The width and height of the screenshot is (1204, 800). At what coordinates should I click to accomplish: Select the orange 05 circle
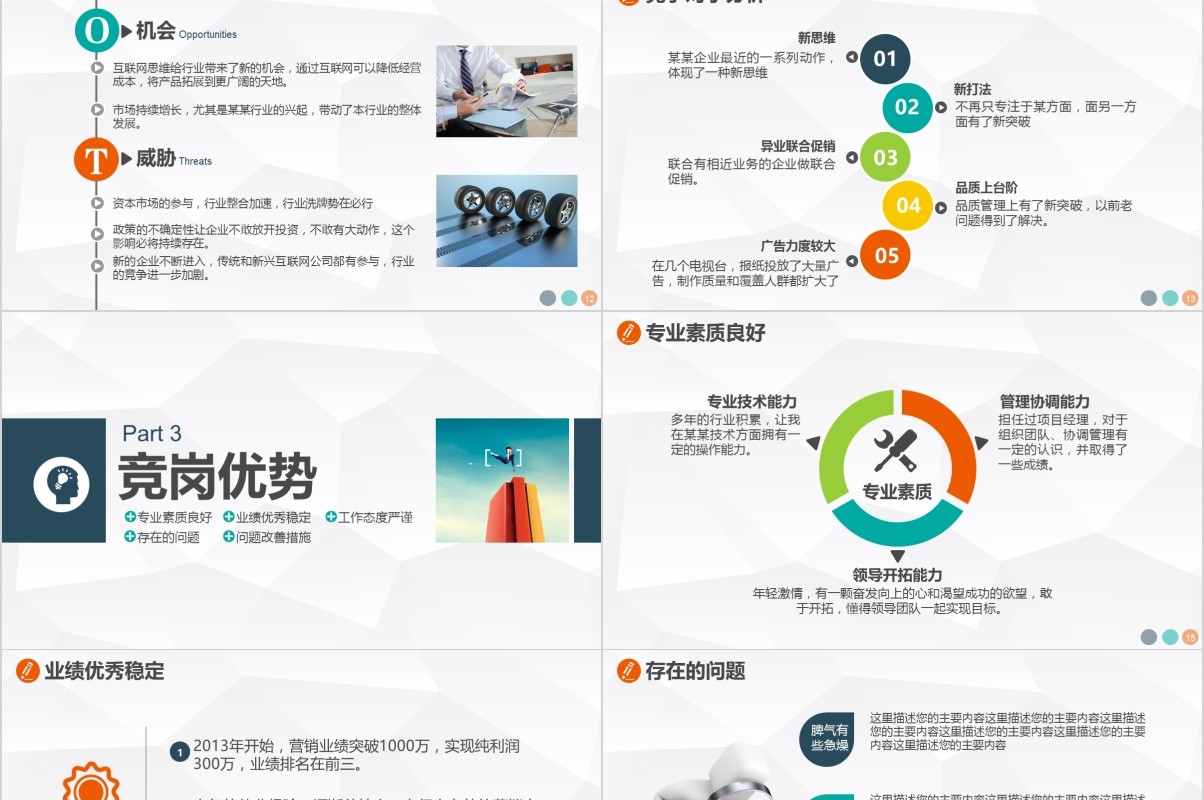tap(886, 255)
